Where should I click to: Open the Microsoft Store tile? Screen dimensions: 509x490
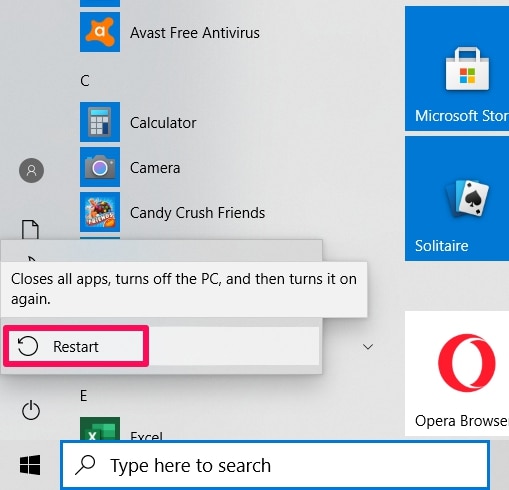point(457,68)
